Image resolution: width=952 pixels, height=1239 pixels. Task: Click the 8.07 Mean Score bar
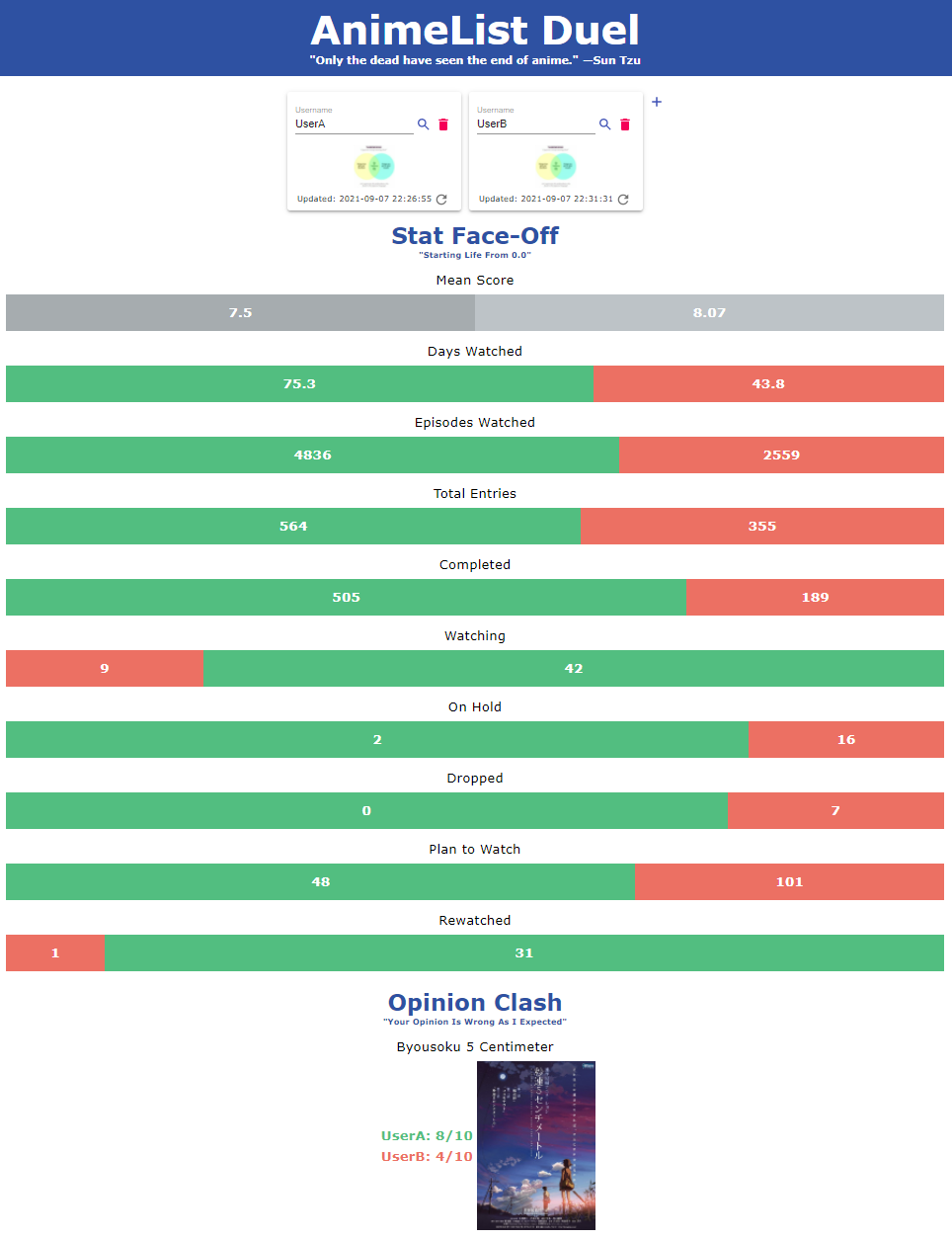pyautogui.click(x=709, y=313)
